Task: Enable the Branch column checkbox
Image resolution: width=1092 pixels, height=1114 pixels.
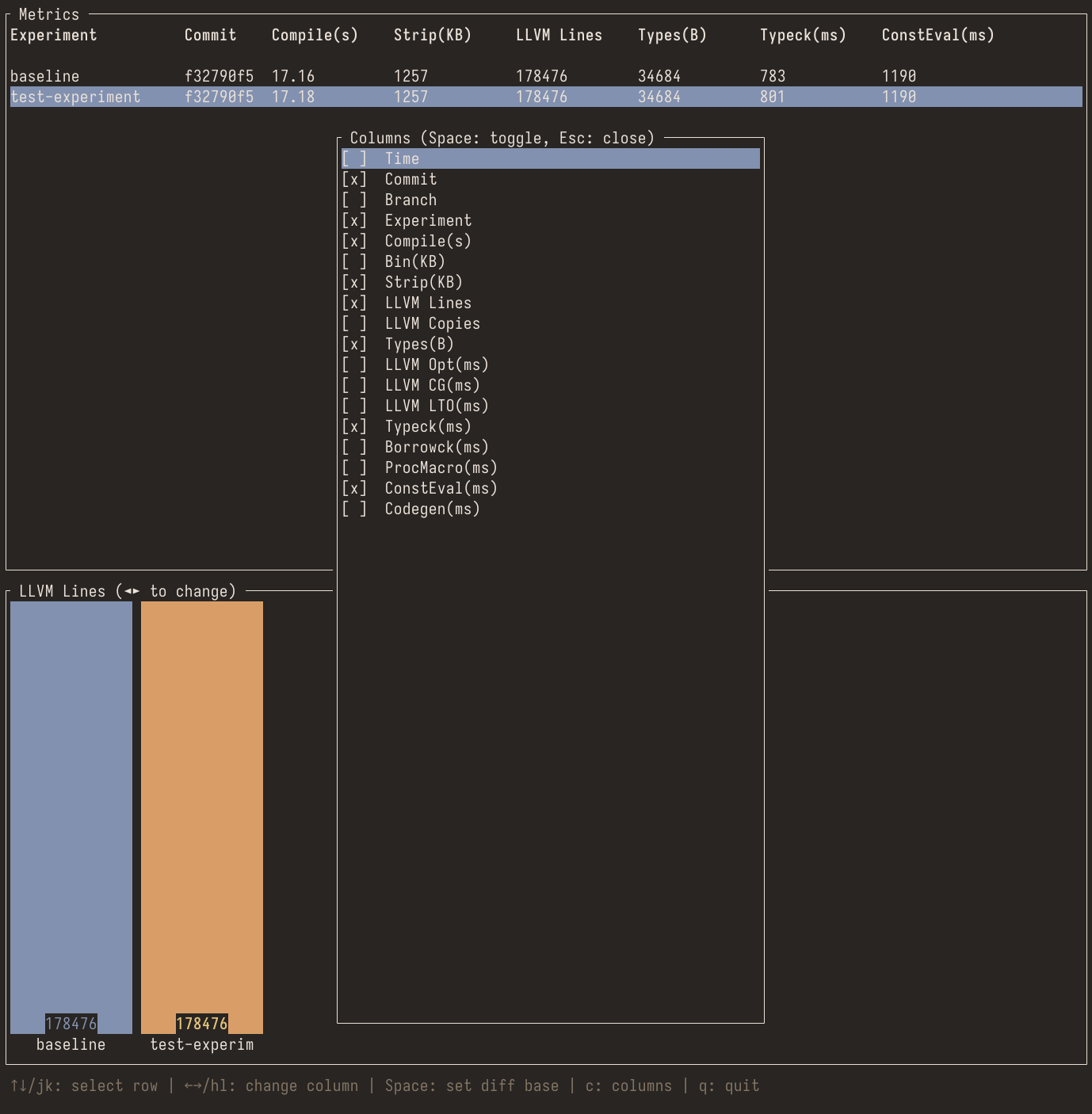Action: coord(354,200)
